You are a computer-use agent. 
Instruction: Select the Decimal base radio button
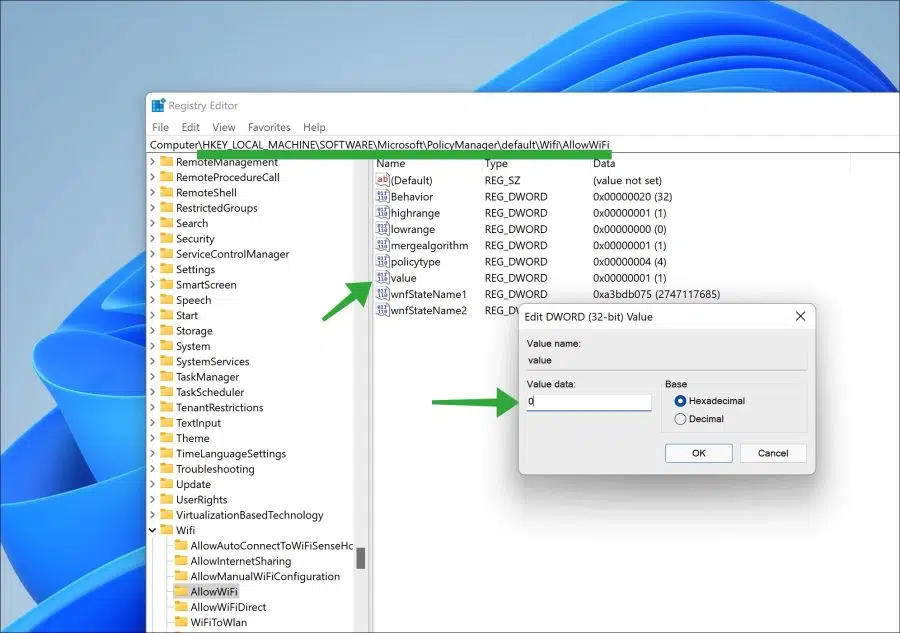(x=680, y=419)
